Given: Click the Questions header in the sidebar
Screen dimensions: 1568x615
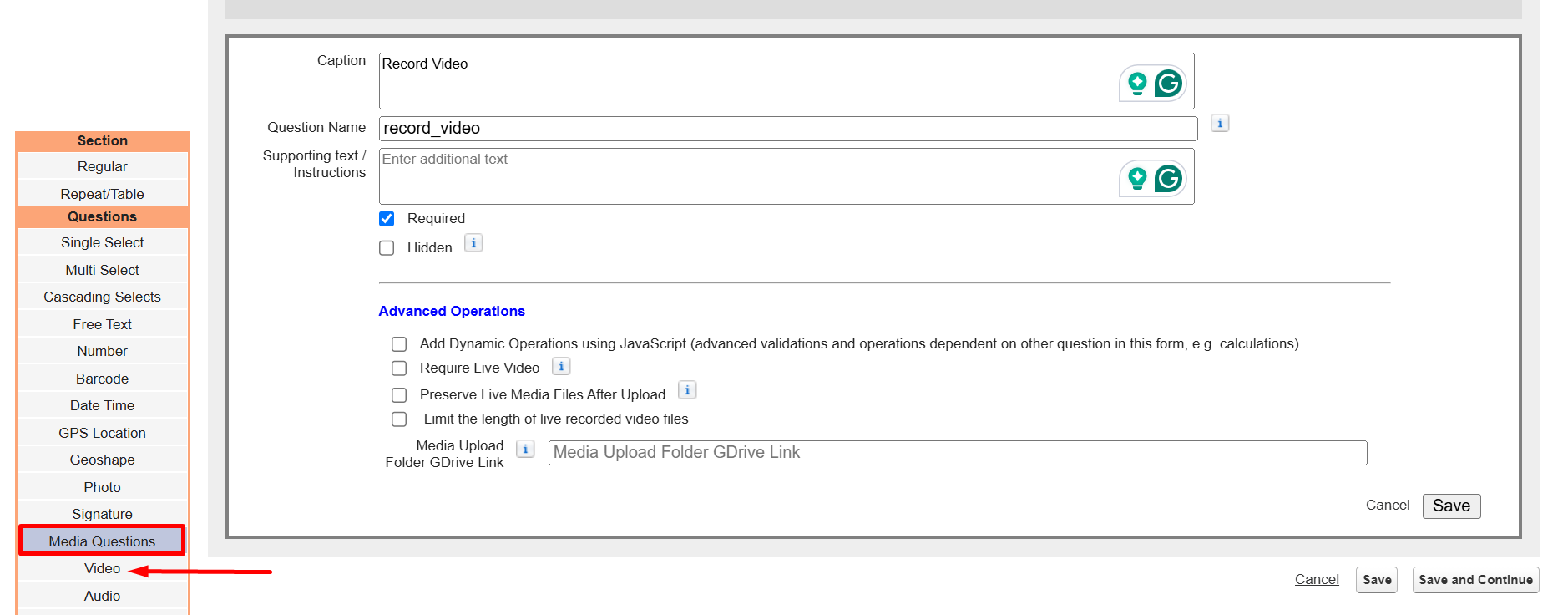Looking at the screenshot, I should (x=103, y=217).
